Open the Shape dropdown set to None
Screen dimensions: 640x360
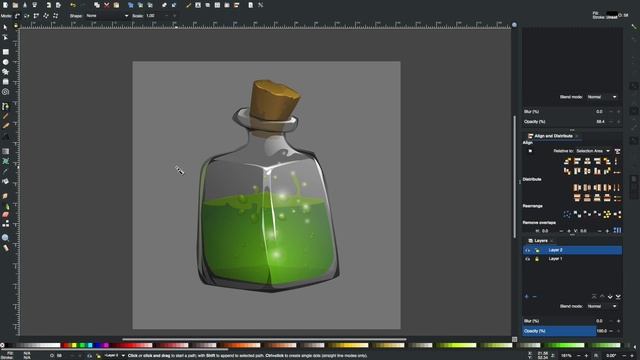(x=107, y=16)
